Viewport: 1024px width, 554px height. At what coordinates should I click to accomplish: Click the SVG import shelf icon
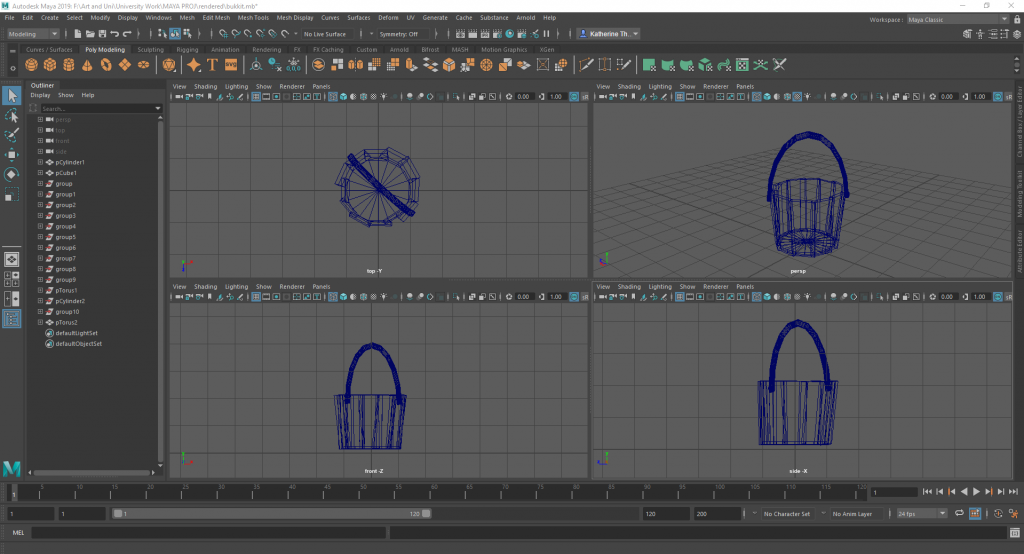[231, 65]
